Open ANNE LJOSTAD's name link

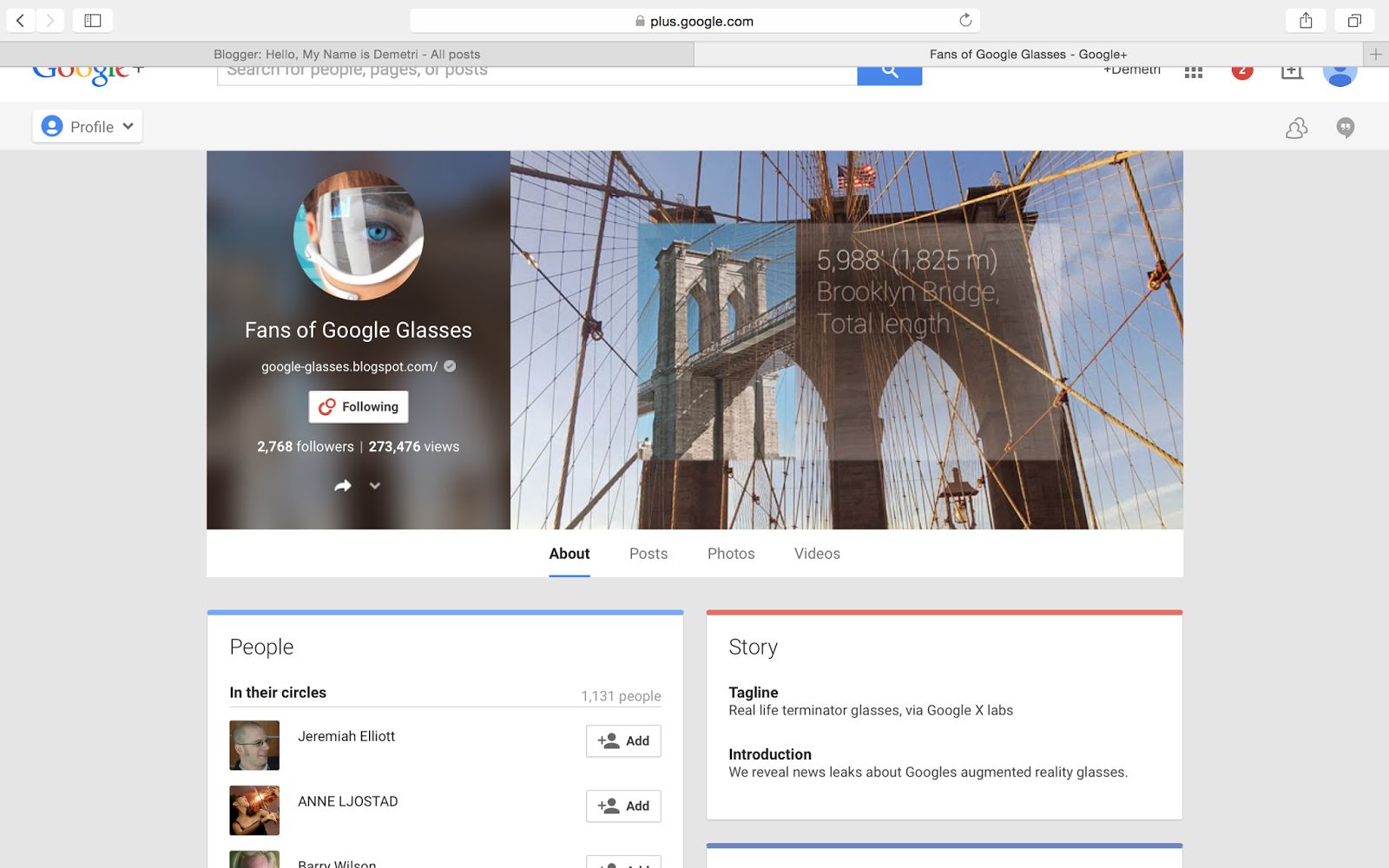point(348,801)
